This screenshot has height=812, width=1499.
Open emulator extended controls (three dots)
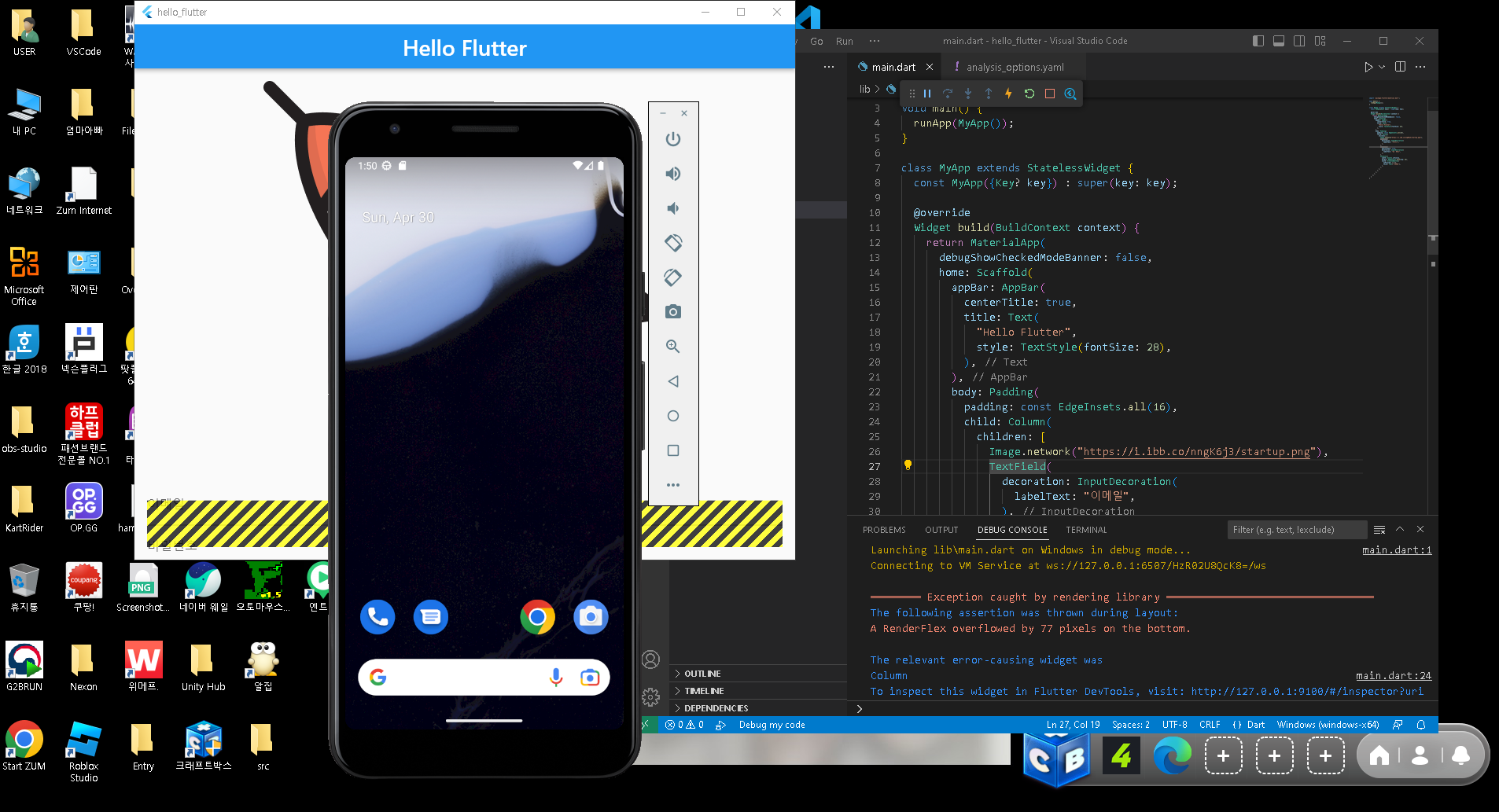(673, 485)
